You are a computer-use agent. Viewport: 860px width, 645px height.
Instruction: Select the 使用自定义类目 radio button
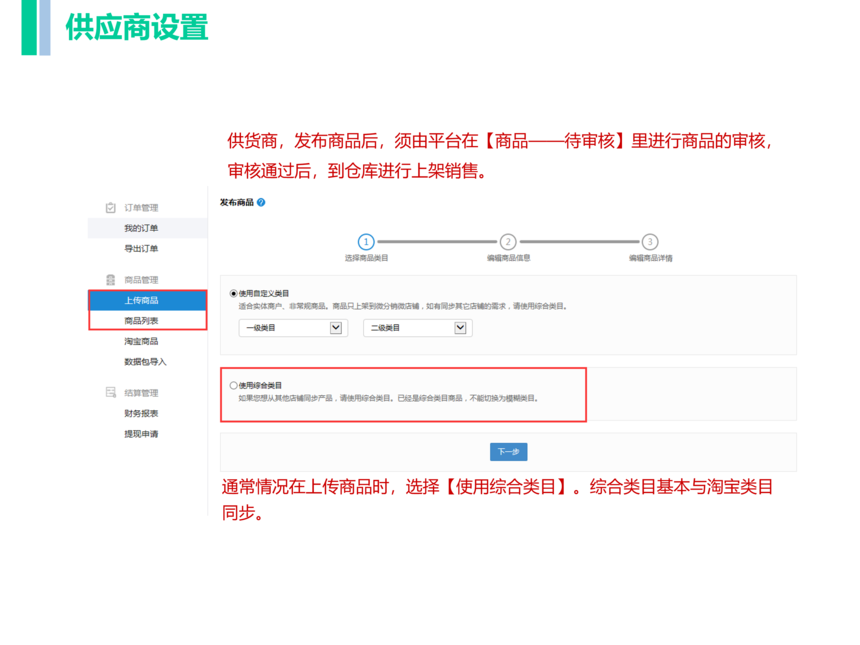pos(234,293)
